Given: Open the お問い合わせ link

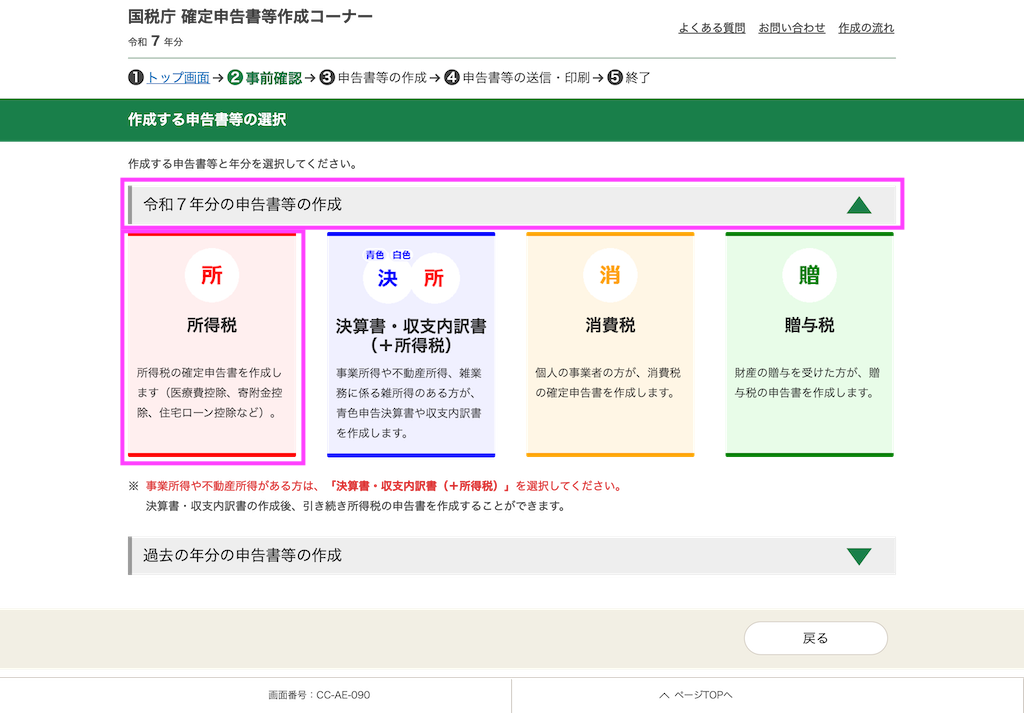Looking at the screenshot, I should [791, 27].
